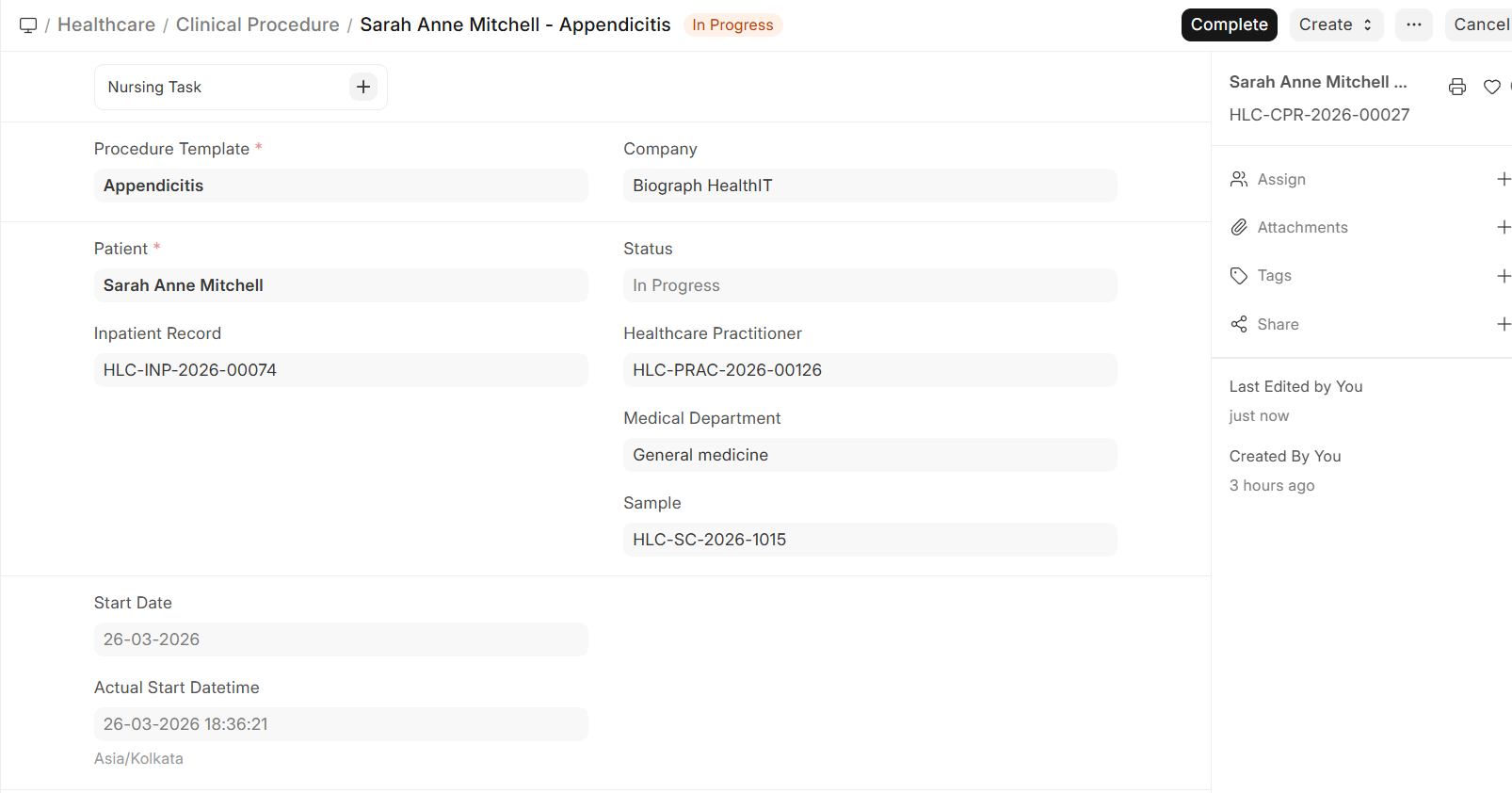Click the Medical Department field

coord(869,455)
